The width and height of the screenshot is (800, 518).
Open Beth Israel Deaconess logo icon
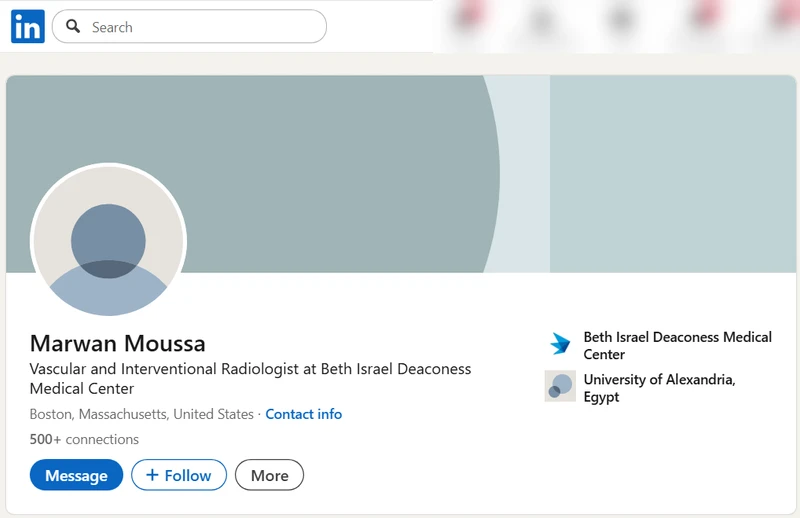[x=560, y=345]
